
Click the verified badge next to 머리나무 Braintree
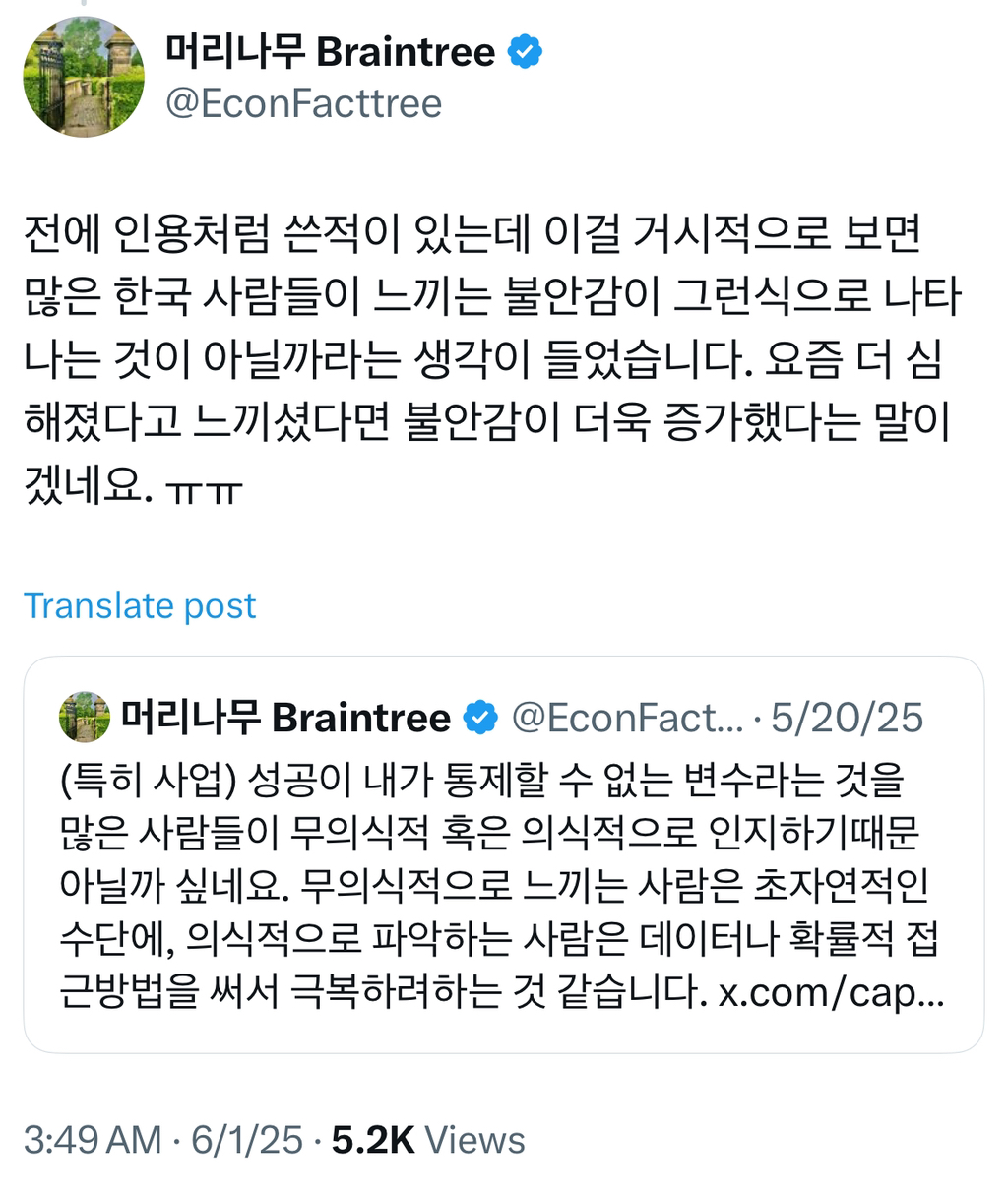[x=525, y=51]
